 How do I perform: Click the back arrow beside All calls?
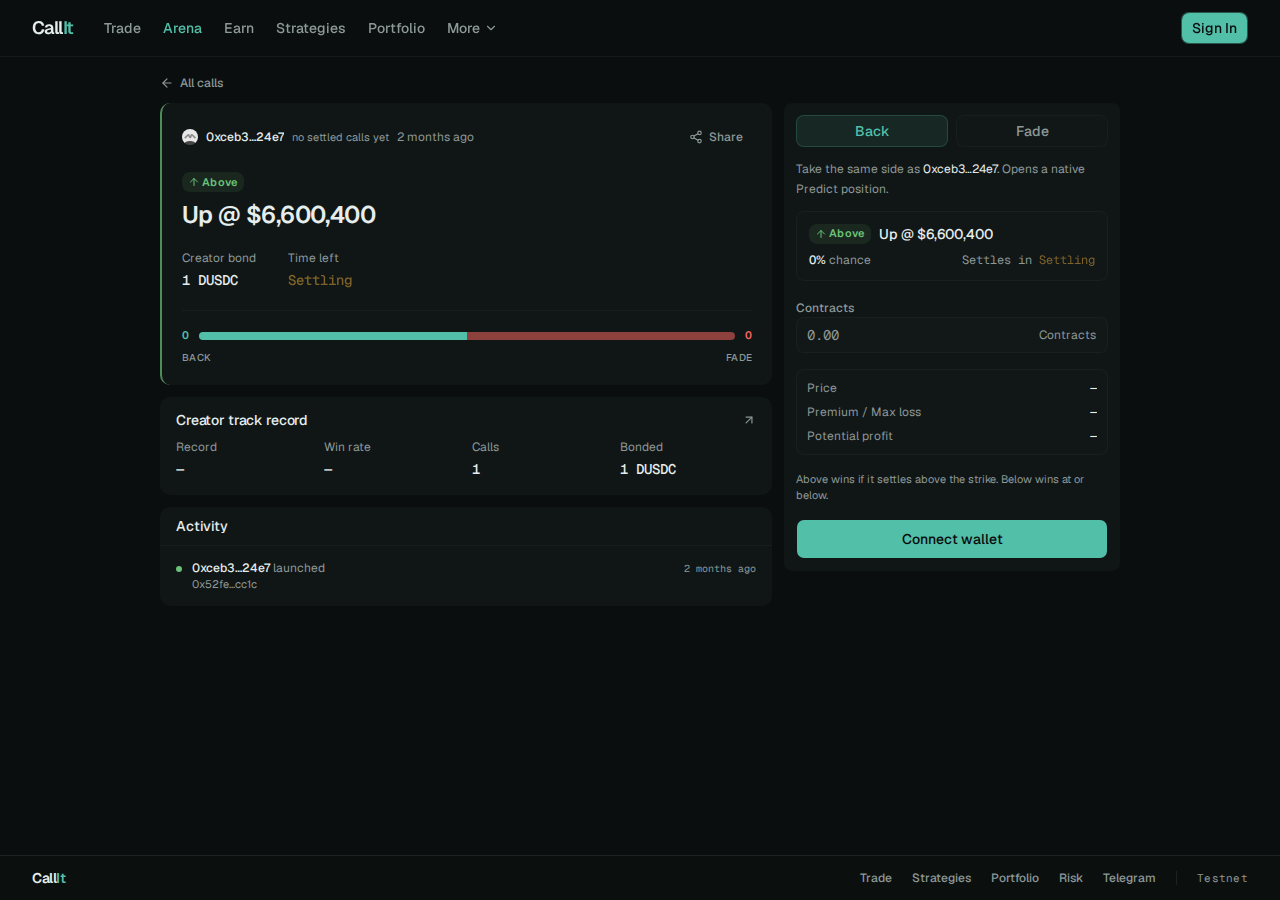coord(166,83)
